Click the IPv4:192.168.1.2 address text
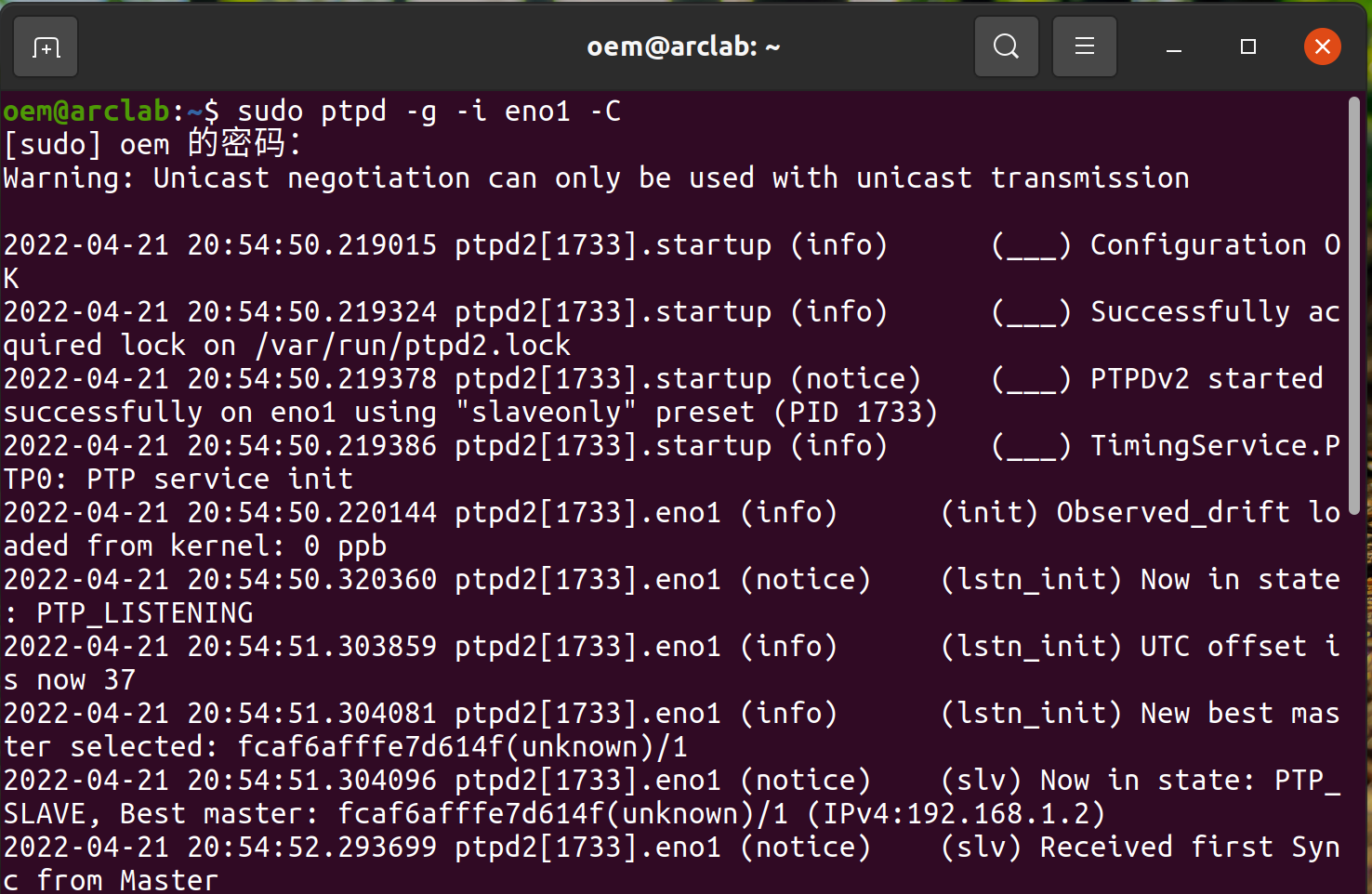The width and height of the screenshot is (1372, 894). [x=956, y=813]
